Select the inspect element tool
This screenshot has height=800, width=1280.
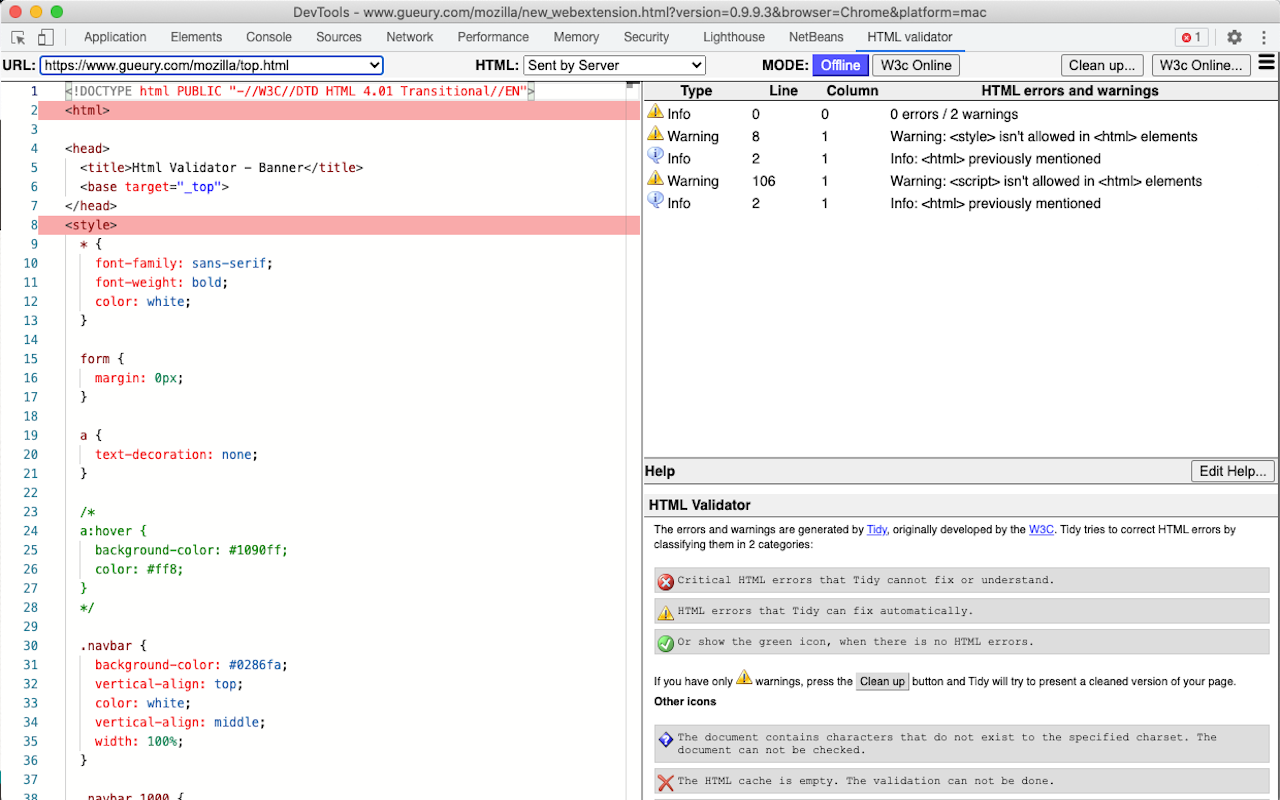point(16,36)
